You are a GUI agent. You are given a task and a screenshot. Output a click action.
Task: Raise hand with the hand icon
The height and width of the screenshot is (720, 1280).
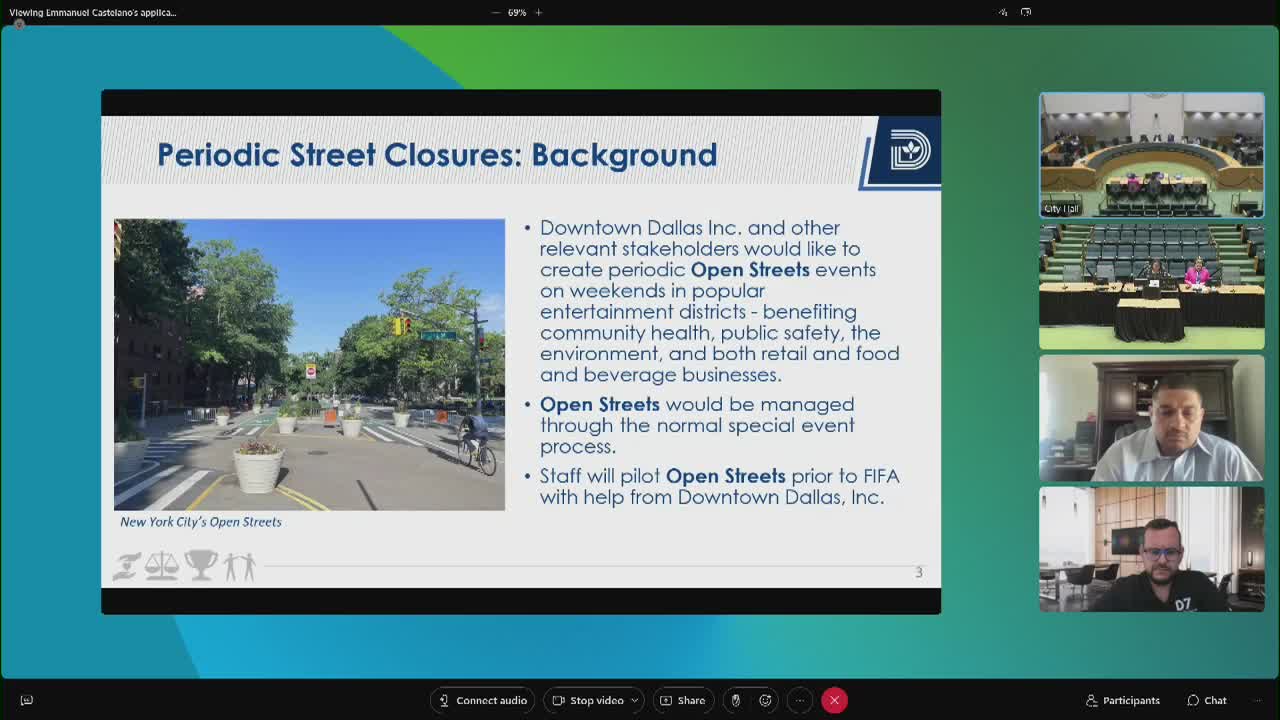click(x=736, y=700)
